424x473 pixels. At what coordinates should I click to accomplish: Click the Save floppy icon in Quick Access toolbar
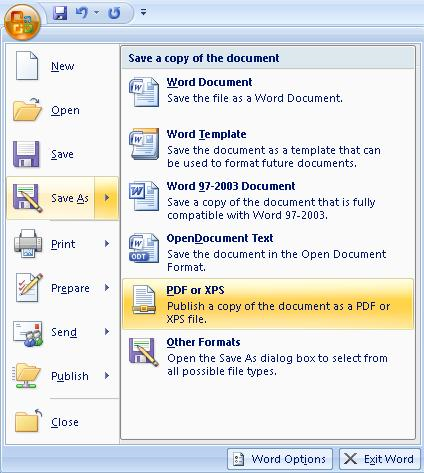60,13
